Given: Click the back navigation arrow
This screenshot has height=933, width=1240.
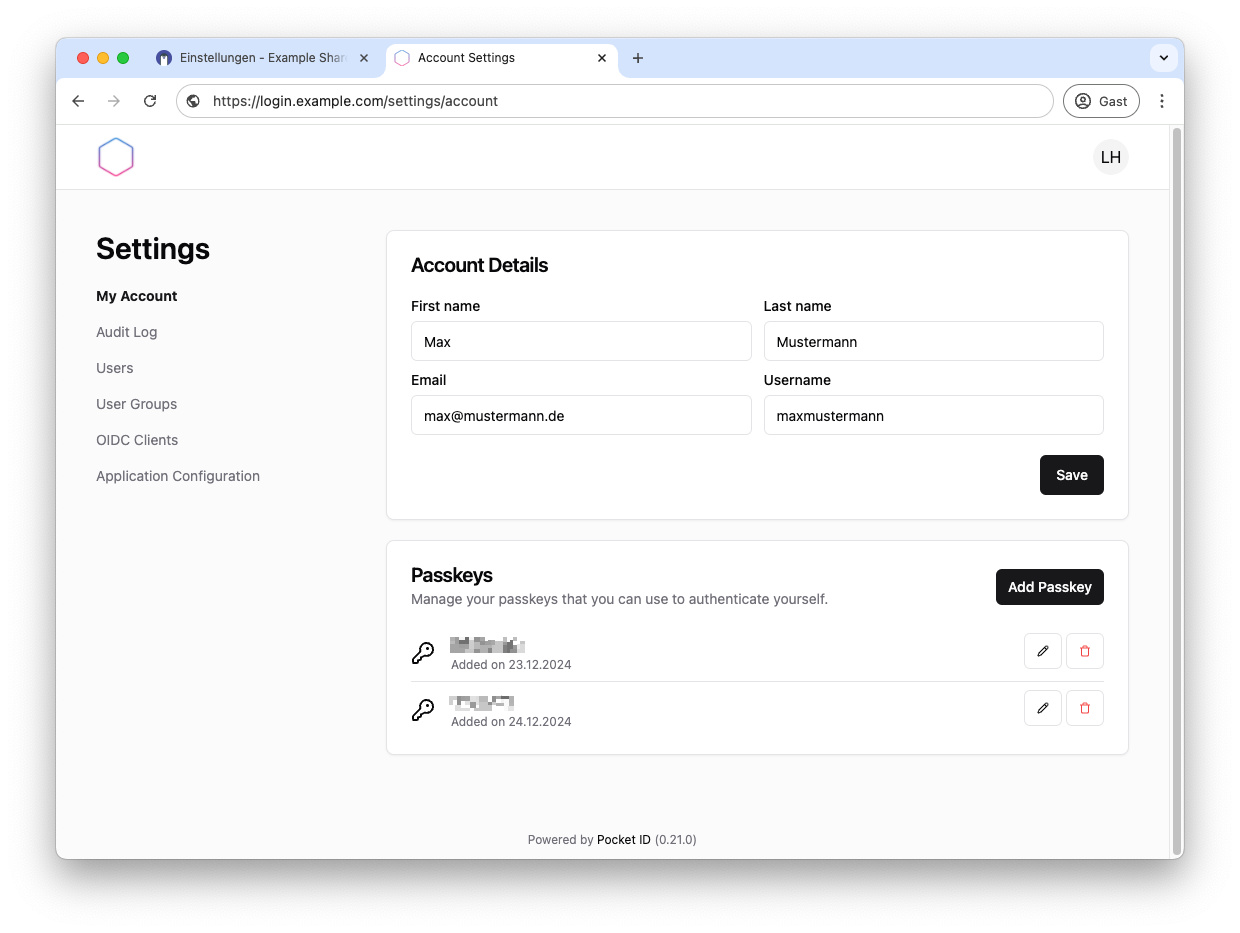Looking at the screenshot, I should tap(78, 101).
